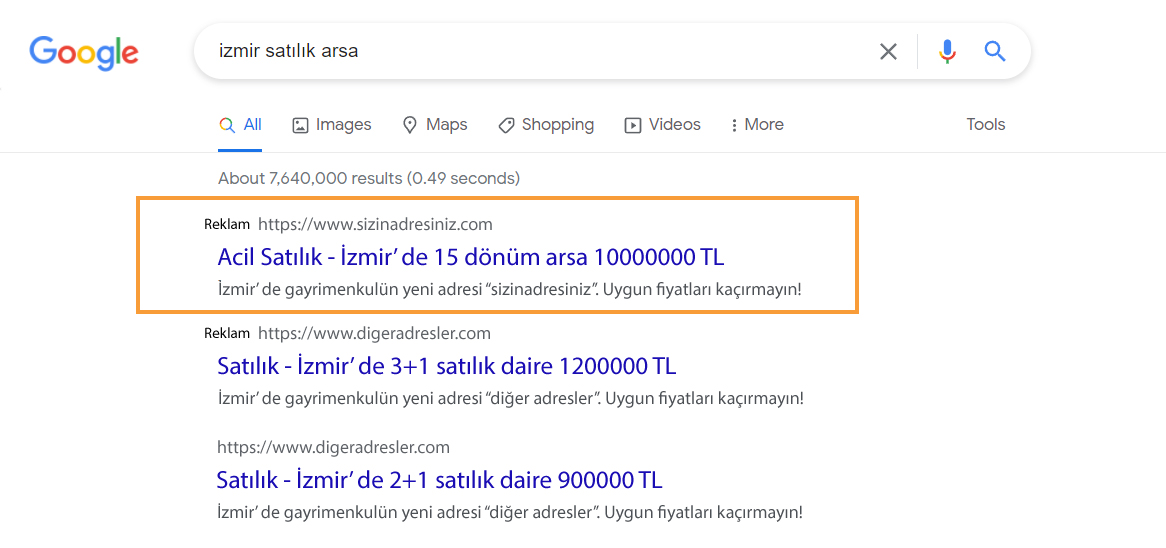
Task: Click the digeradresler.com URL above the 2+1 result
Action: point(333,447)
